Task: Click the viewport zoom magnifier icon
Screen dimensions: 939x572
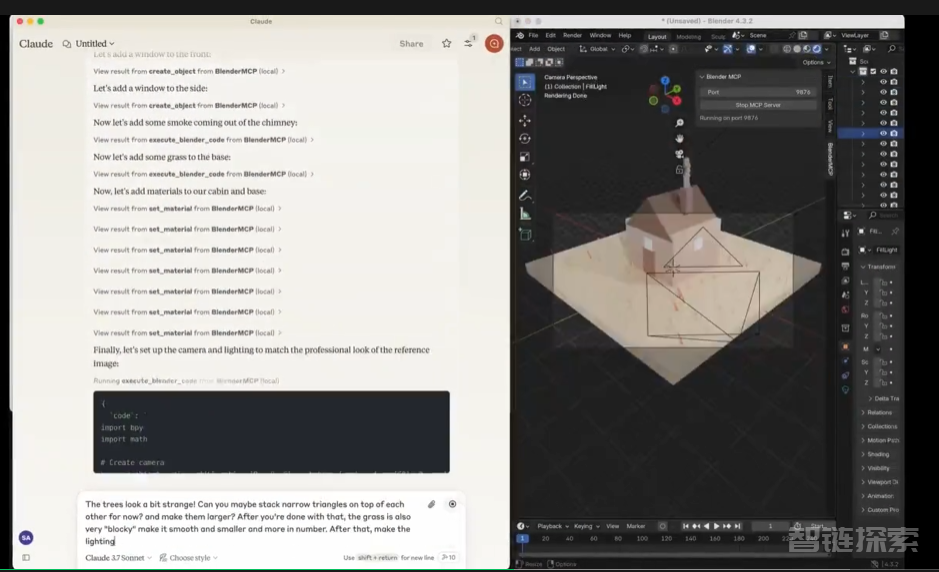Action: [680, 123]
